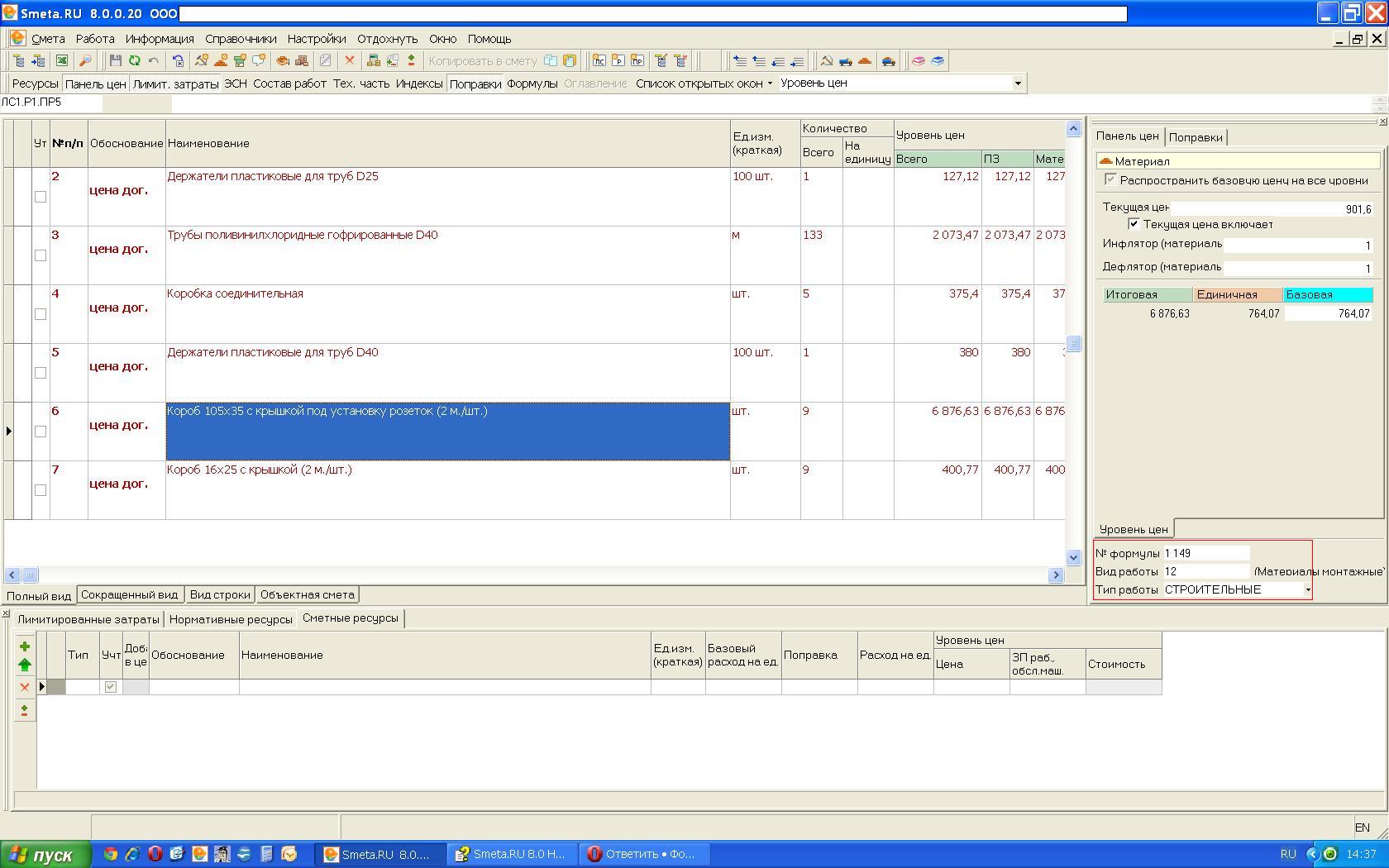Toggle 'Текущая цена включает' checkbox
The width and height of the screenshot is (1389, 868).
tap(1134, 224)
